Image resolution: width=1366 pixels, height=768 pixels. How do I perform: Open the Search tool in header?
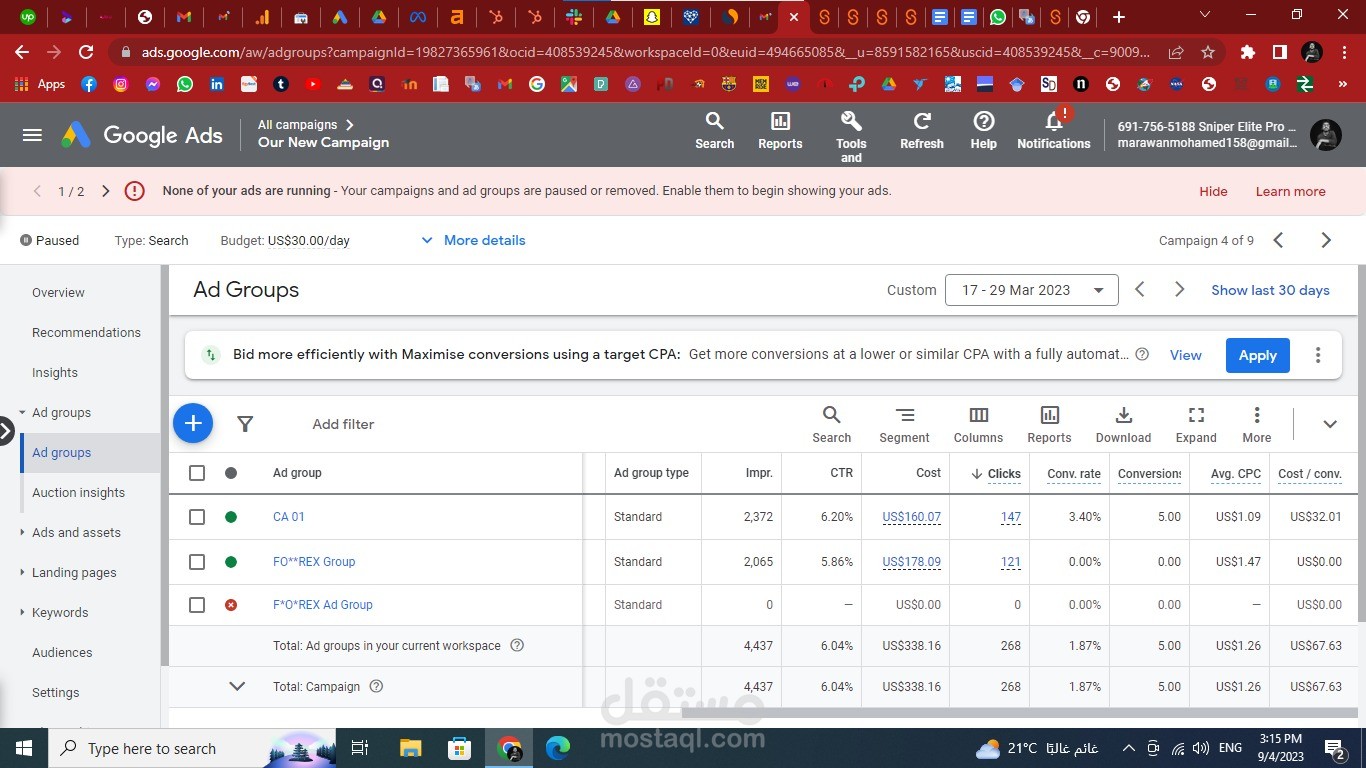coord(714,131)
